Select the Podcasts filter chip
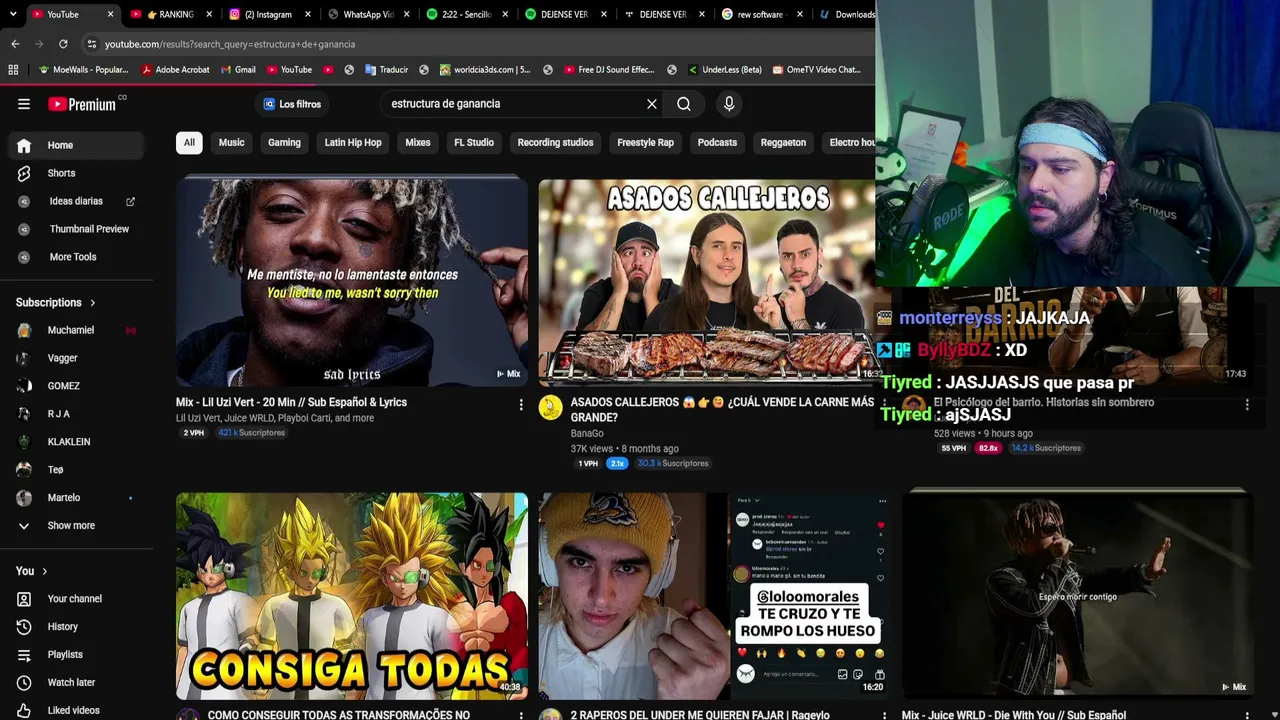1280x720 pixels. click(717, 143)
